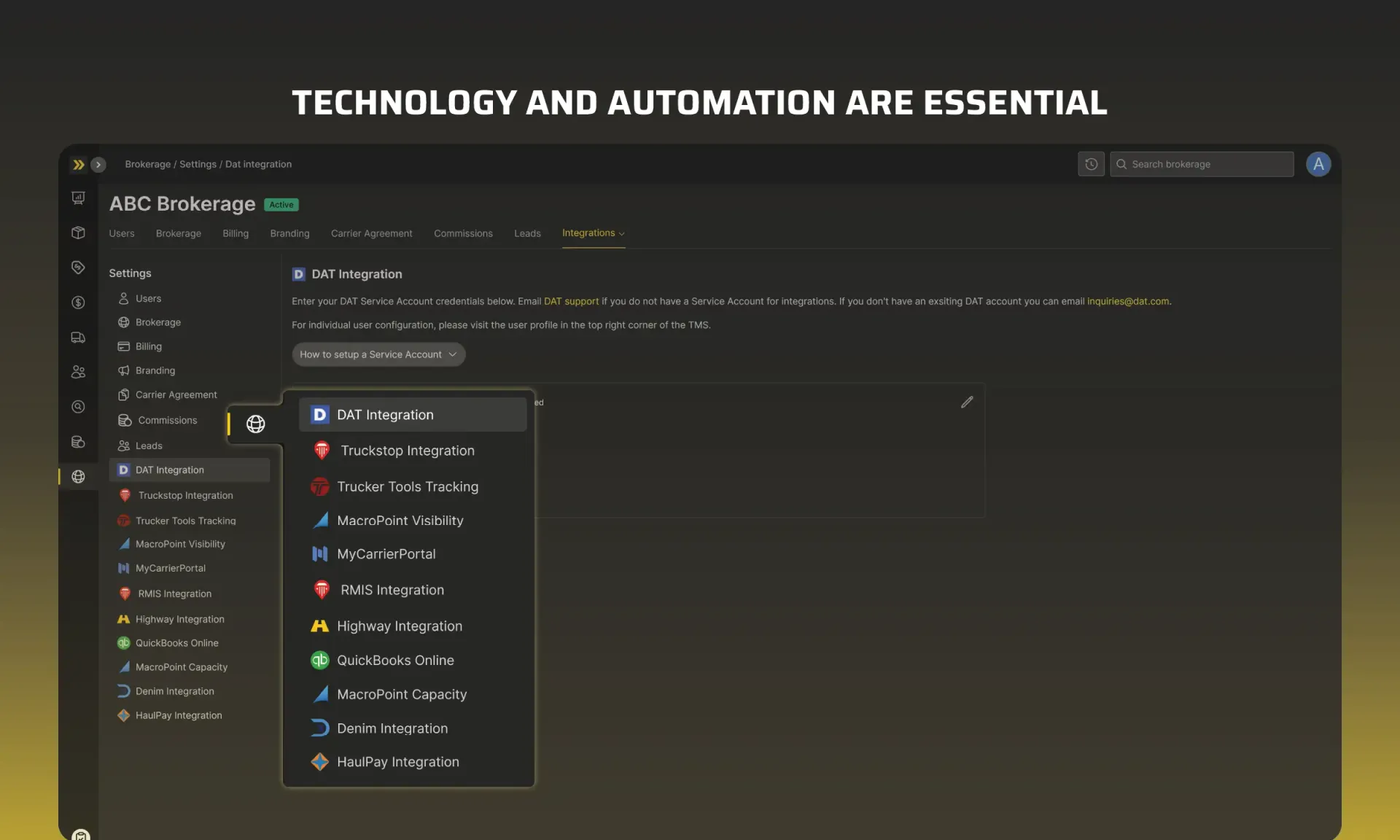This screenshot has width=1400, height=840.
Task: Open the coins stack icon in left rail
Action: [78, 442]
